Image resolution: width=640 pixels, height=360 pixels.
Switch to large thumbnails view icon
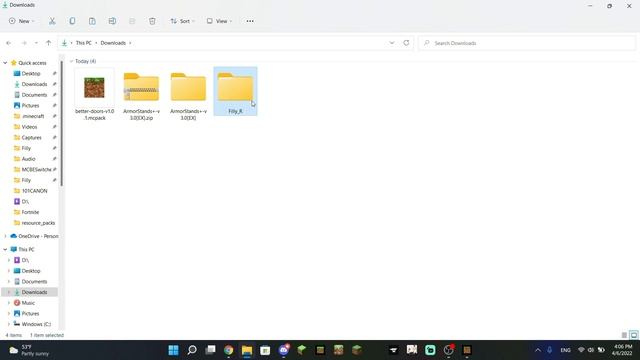(x=633, y=335)
